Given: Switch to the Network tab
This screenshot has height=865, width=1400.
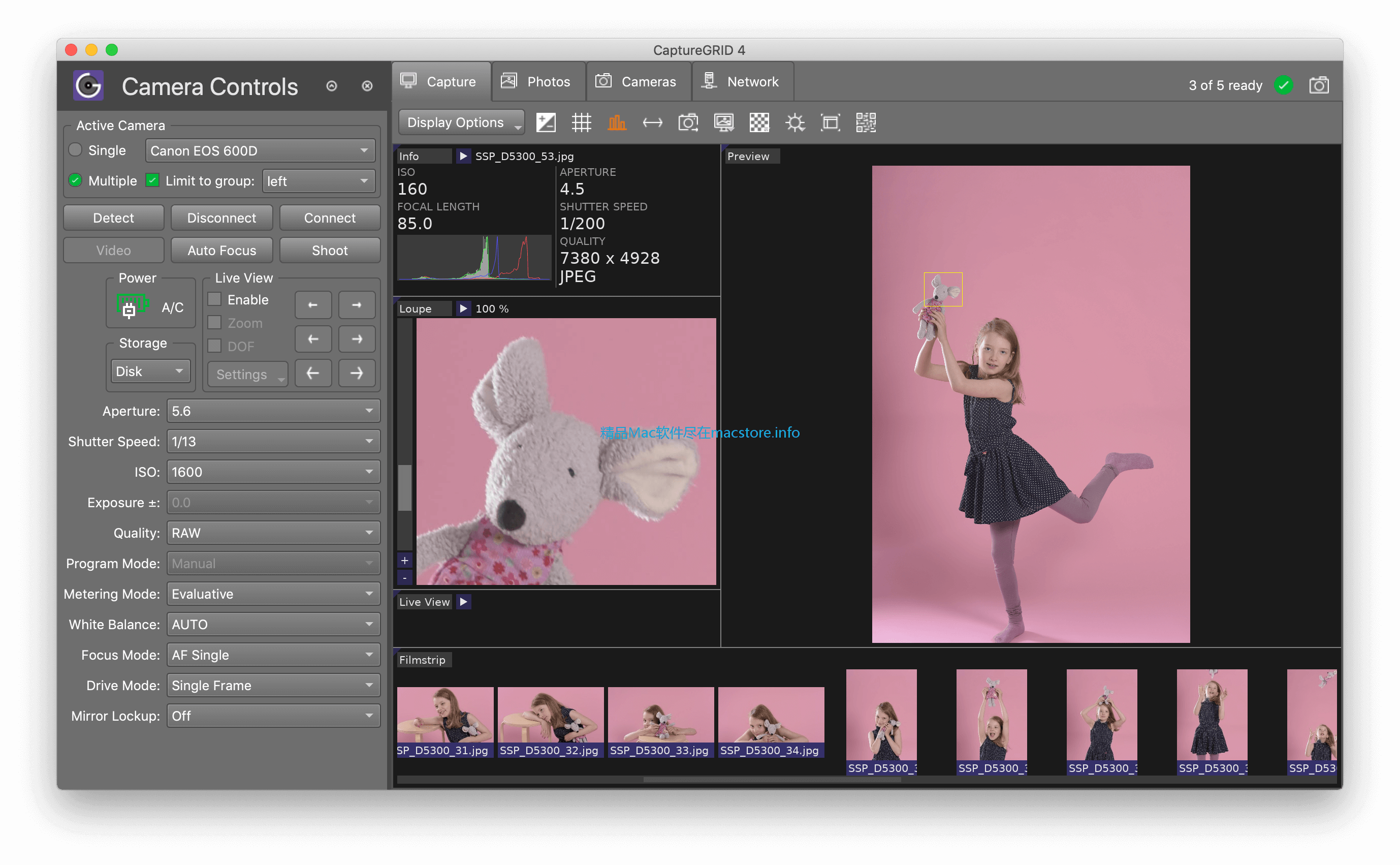Looking at the screenshot, I should click(x=744, y=84).
